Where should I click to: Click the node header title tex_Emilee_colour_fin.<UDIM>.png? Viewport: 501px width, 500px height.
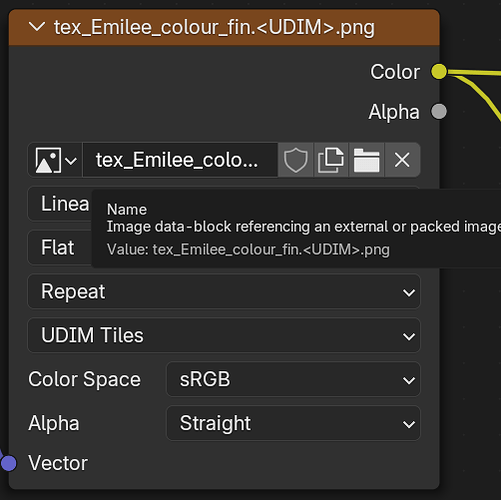[x=214, y=27]
